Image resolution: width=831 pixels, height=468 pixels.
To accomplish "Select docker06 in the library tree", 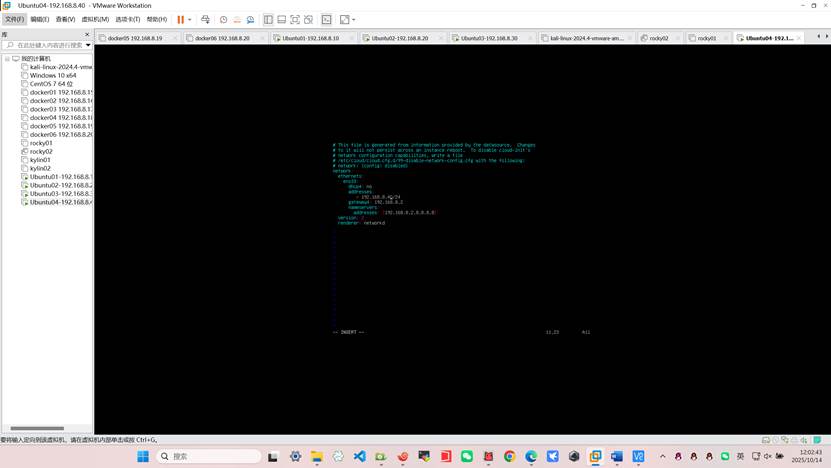I will pos(56,135).
